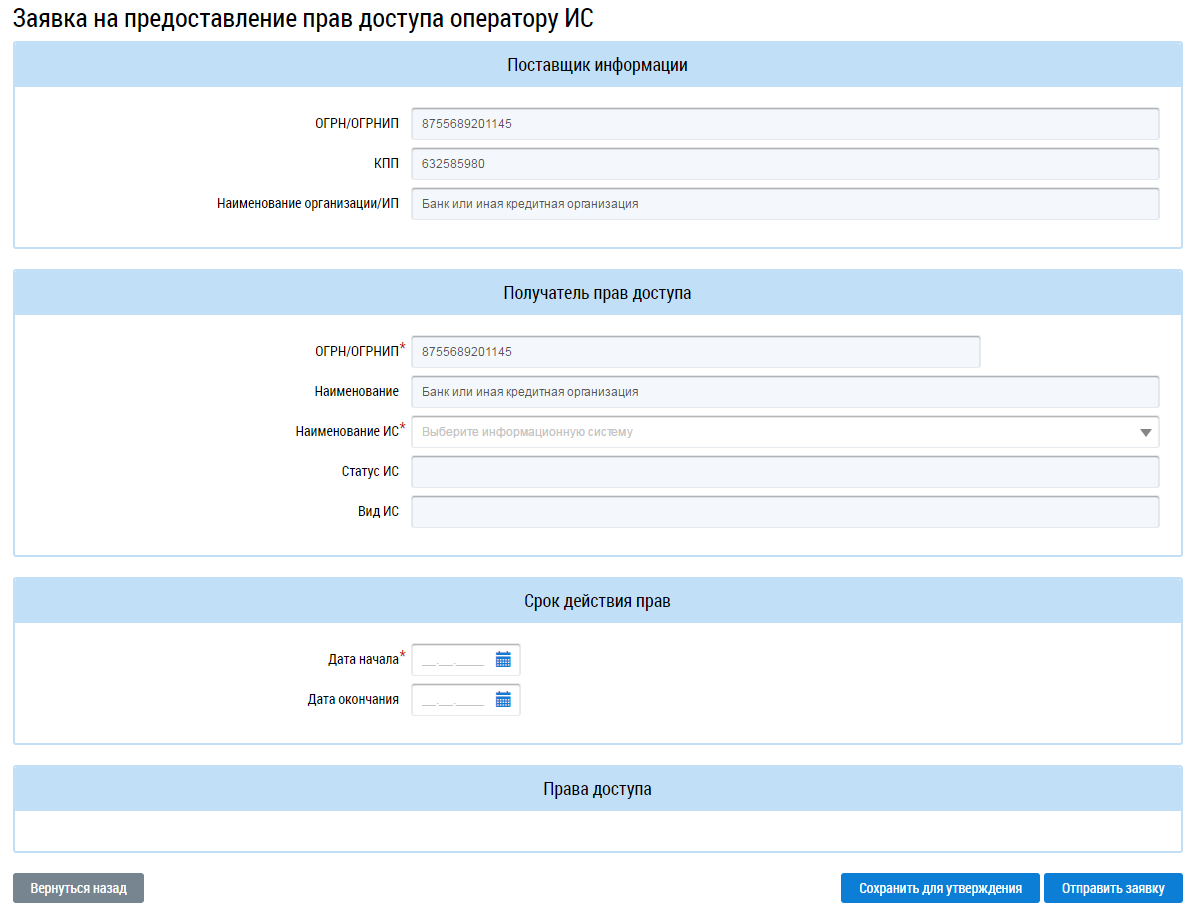Select the supplier ОГРН/ОГРНИП field
1198x911 pixels.
784,124
